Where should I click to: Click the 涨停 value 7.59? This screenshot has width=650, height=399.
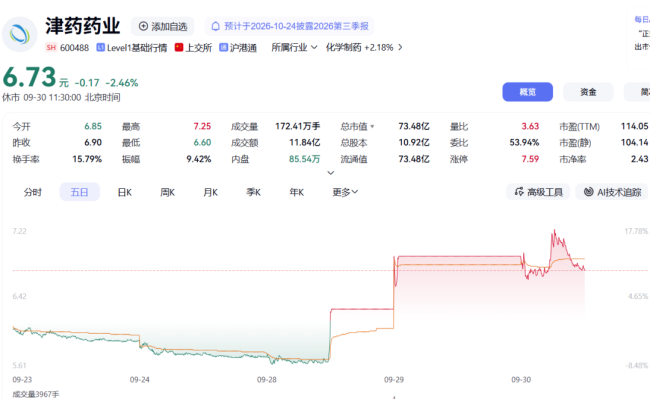(x=530, y=159)
